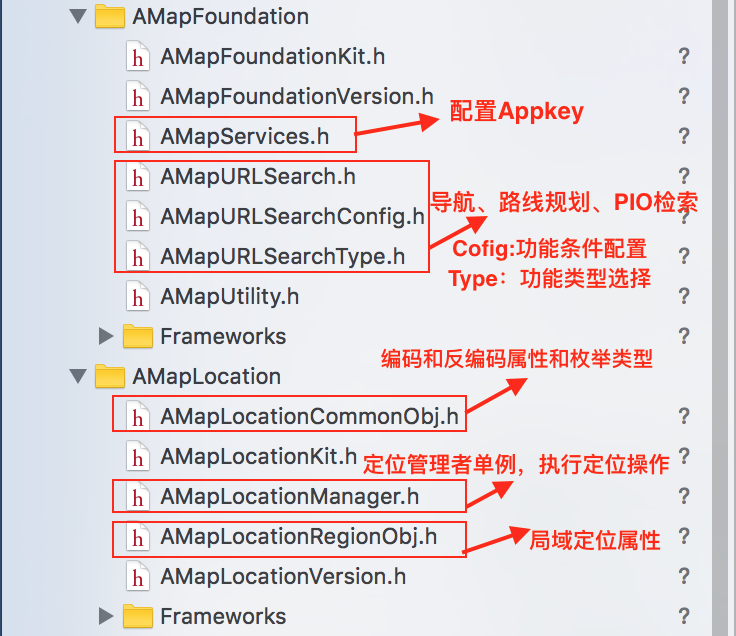Click status question mark for AMapURLSearch.h

point(684,176)
